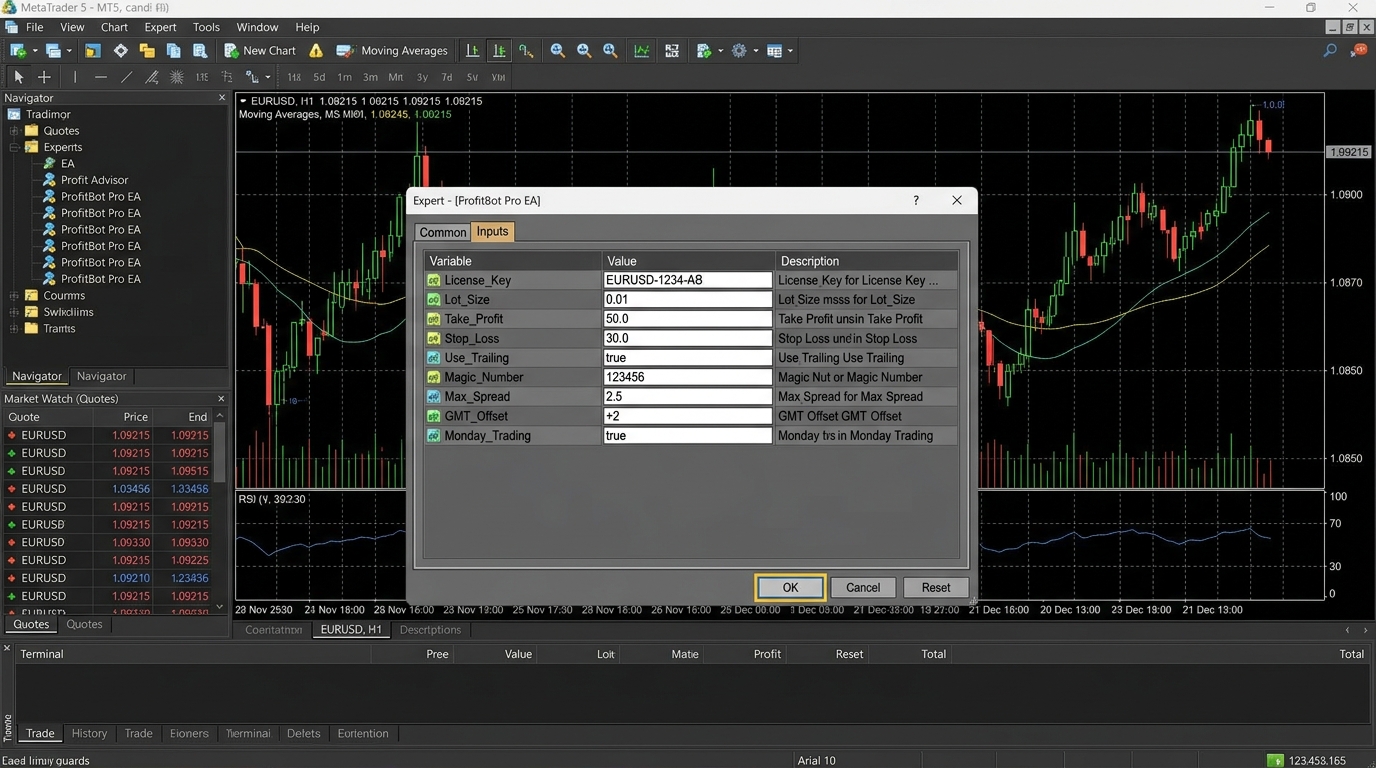Screen dimensions: 1376x768
Task: Click the green line-chart toolbar icon
Action: (x=641, y=50)
